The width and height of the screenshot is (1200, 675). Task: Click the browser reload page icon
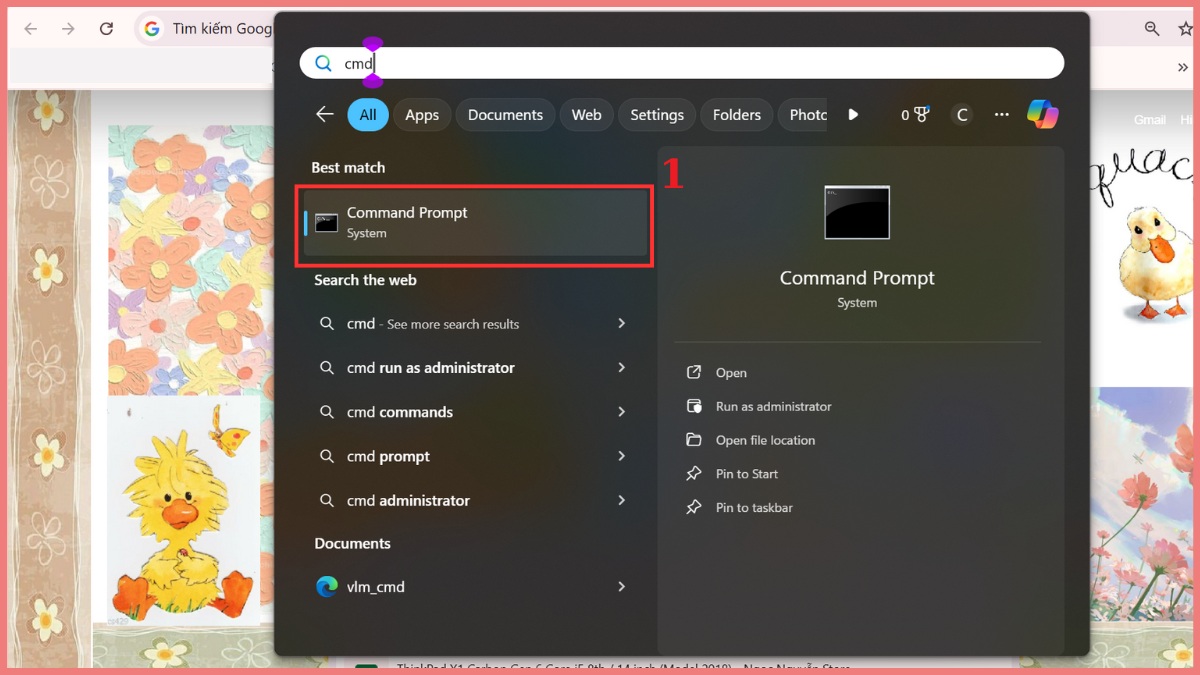pyautogui.click(x=106, y=29)
